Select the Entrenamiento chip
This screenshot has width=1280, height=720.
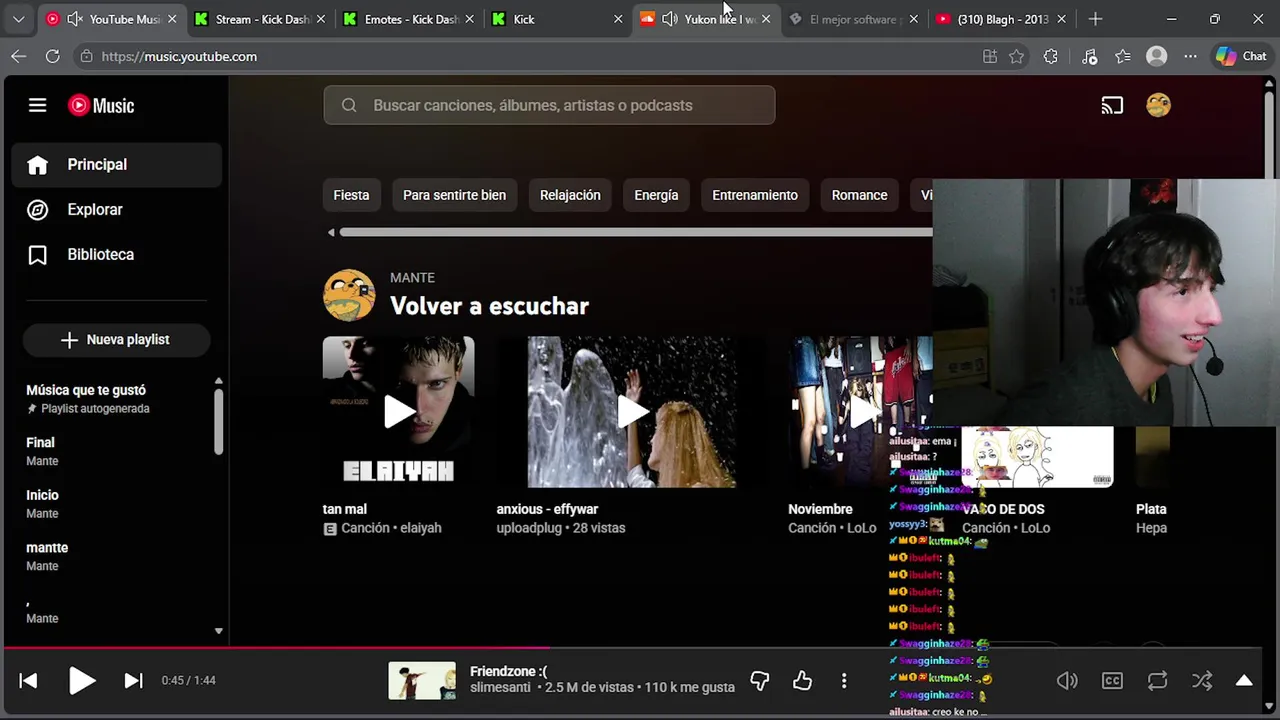(755, 195)
